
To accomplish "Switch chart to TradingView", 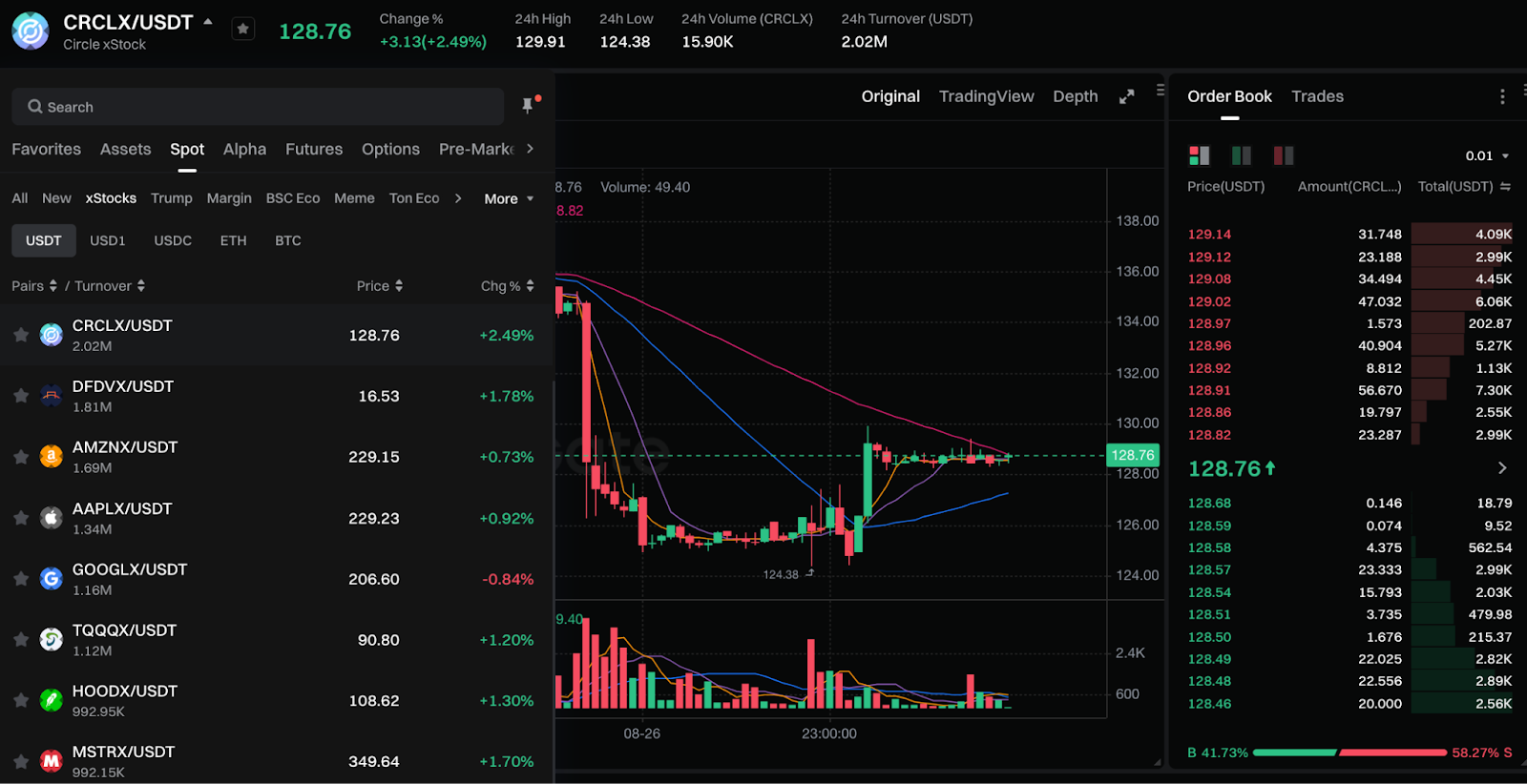I will [986, 96].
